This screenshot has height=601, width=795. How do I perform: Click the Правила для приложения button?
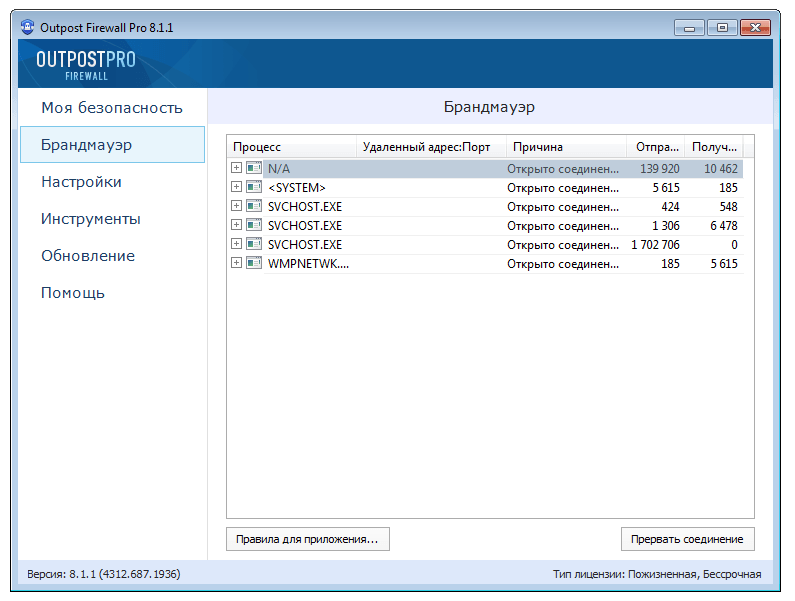point(308,539)
